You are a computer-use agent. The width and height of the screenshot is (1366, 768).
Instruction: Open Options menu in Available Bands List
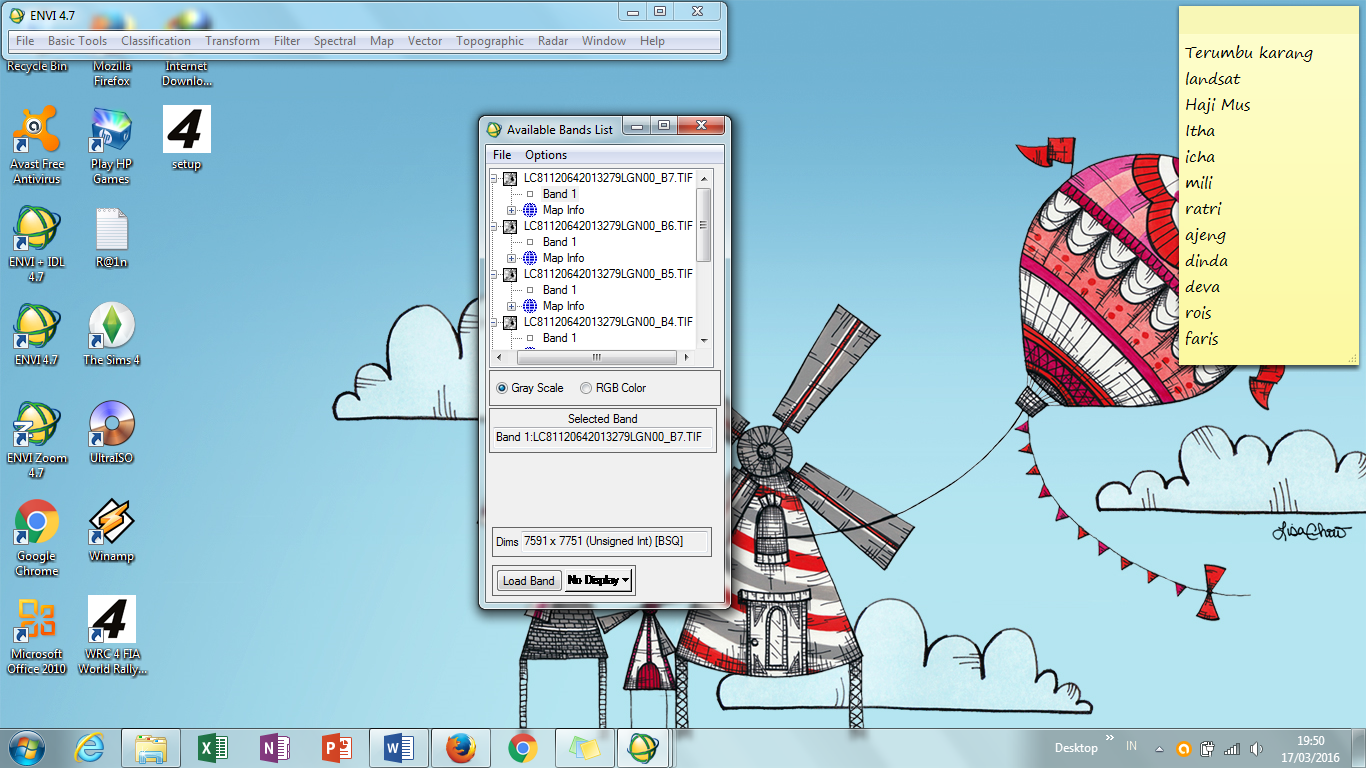tap(546, 155)
